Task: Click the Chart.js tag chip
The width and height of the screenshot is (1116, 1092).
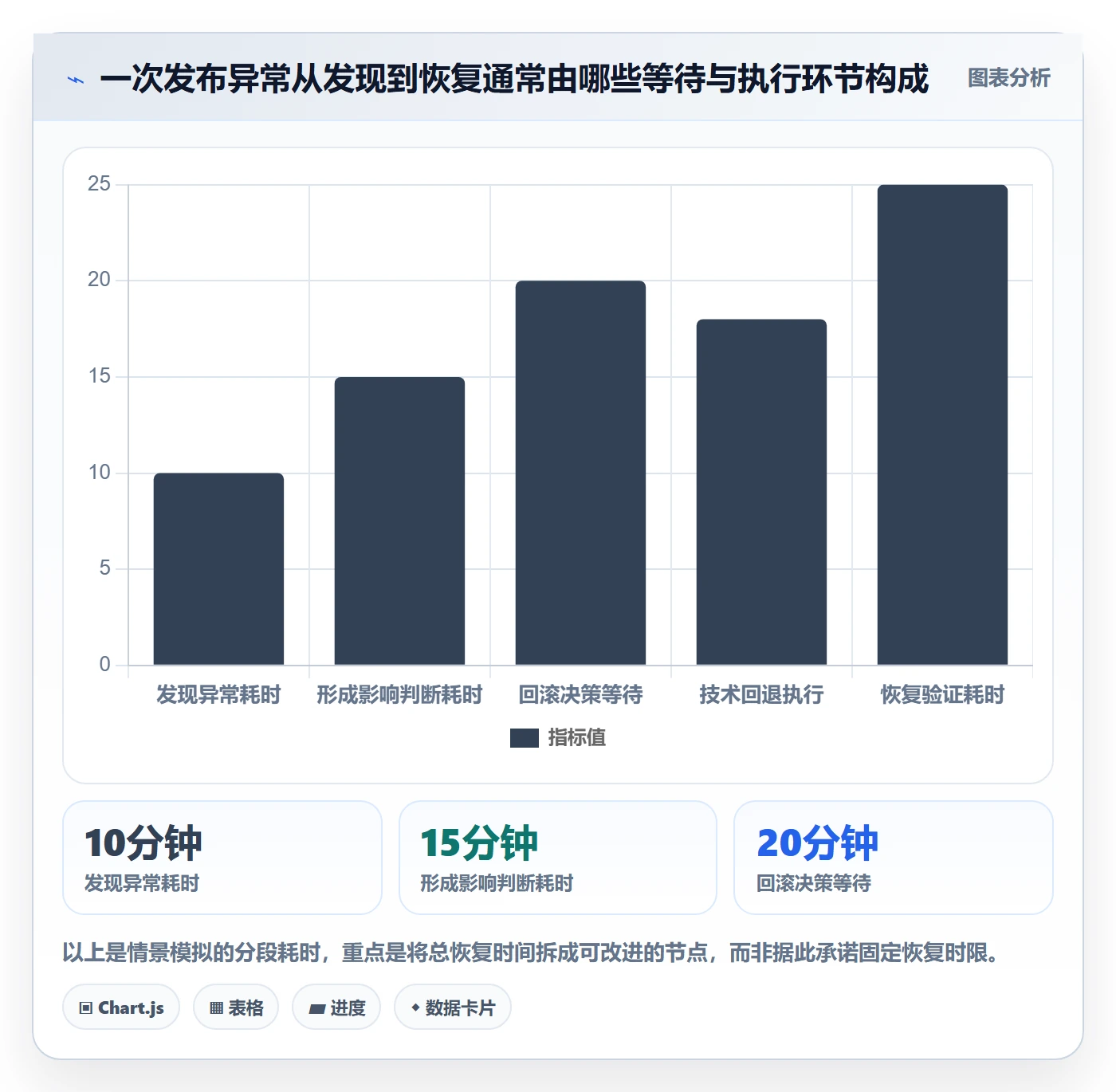Action: click(121, 1008)
